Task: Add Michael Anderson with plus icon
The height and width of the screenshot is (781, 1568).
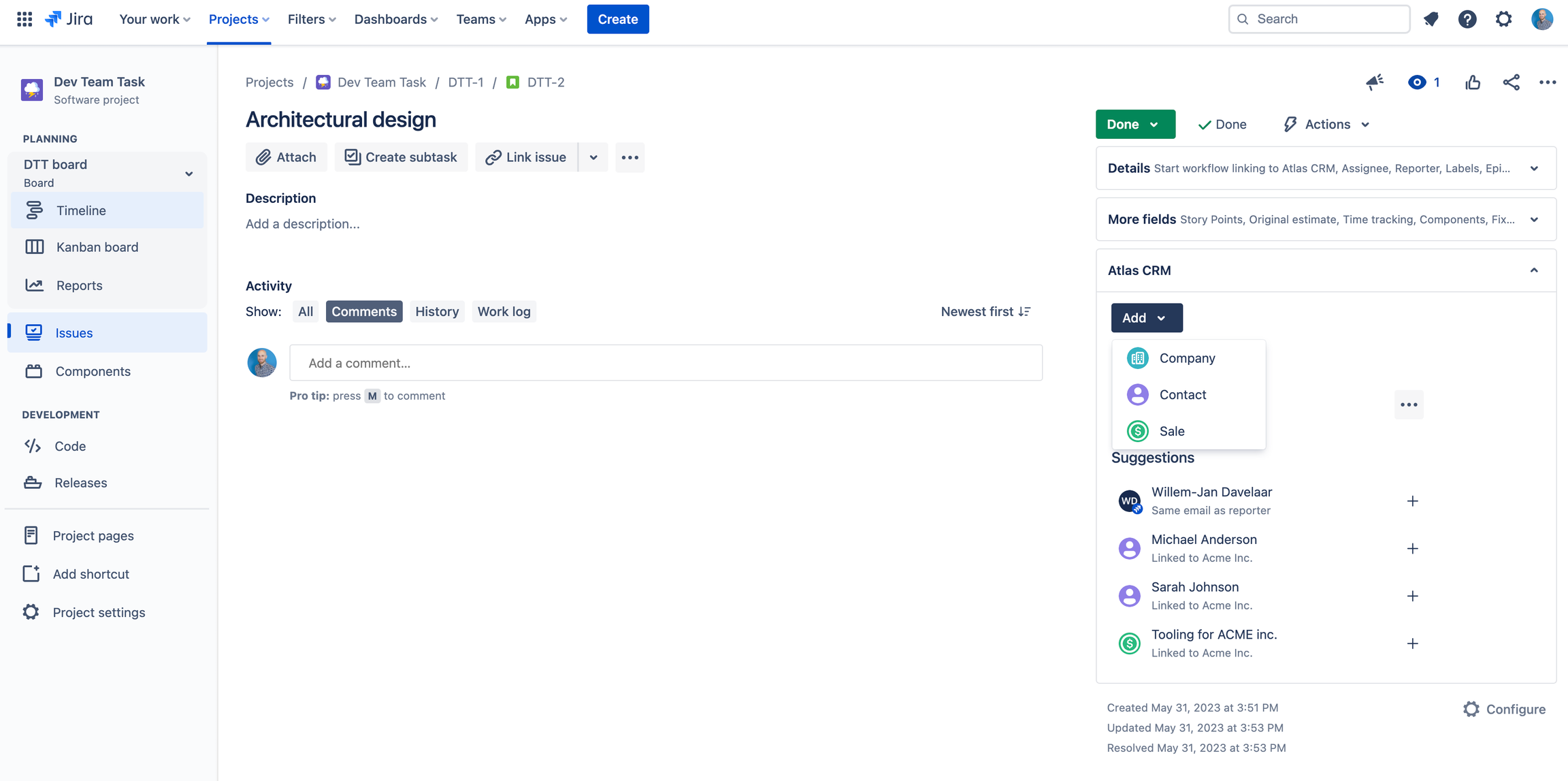Action: pos(1413,549)
